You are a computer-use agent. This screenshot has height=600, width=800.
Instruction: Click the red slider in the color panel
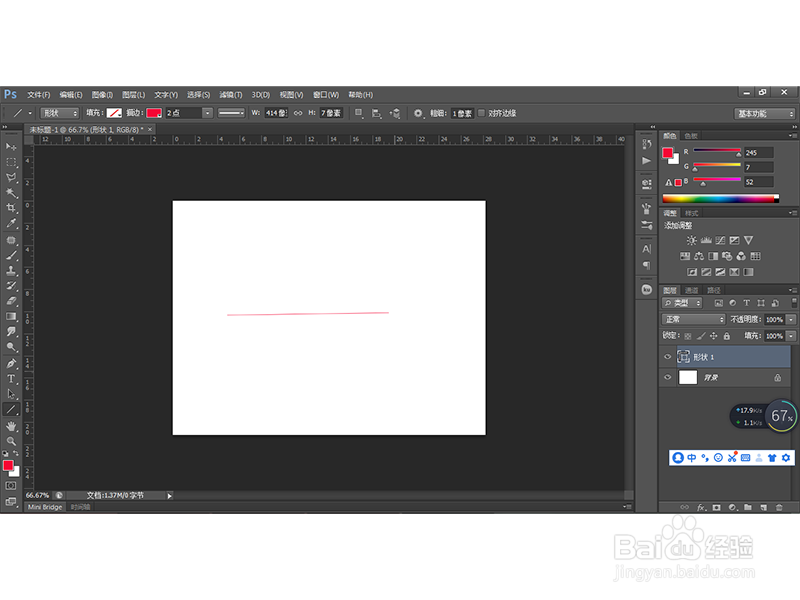tap(716, 152)
